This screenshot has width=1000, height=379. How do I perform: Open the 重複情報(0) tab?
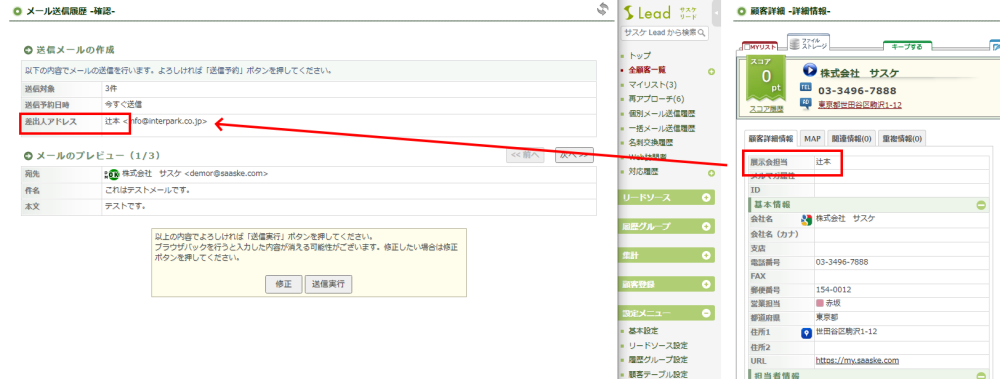point(901,138)
